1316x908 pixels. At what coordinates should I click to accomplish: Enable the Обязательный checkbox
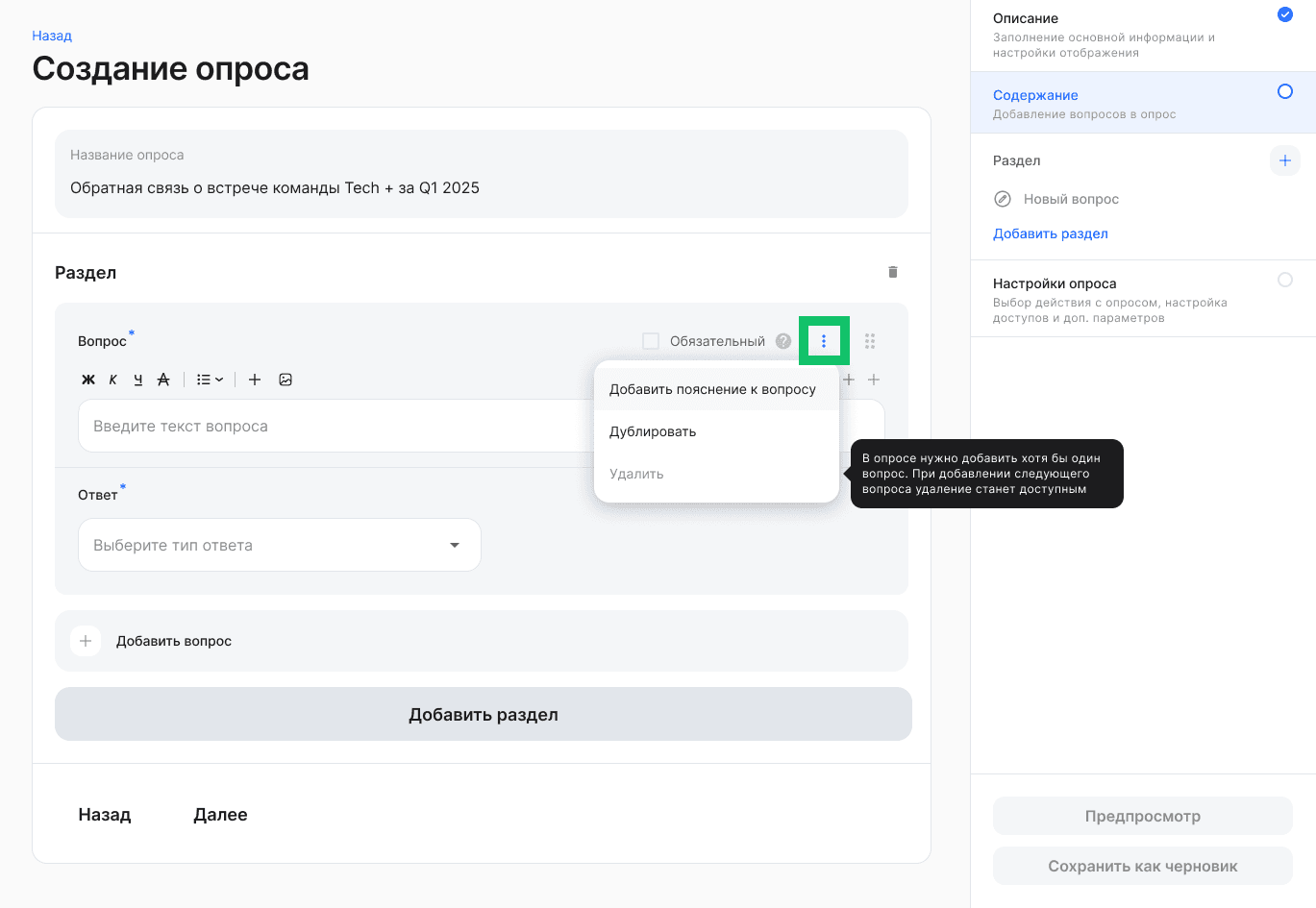651,340
